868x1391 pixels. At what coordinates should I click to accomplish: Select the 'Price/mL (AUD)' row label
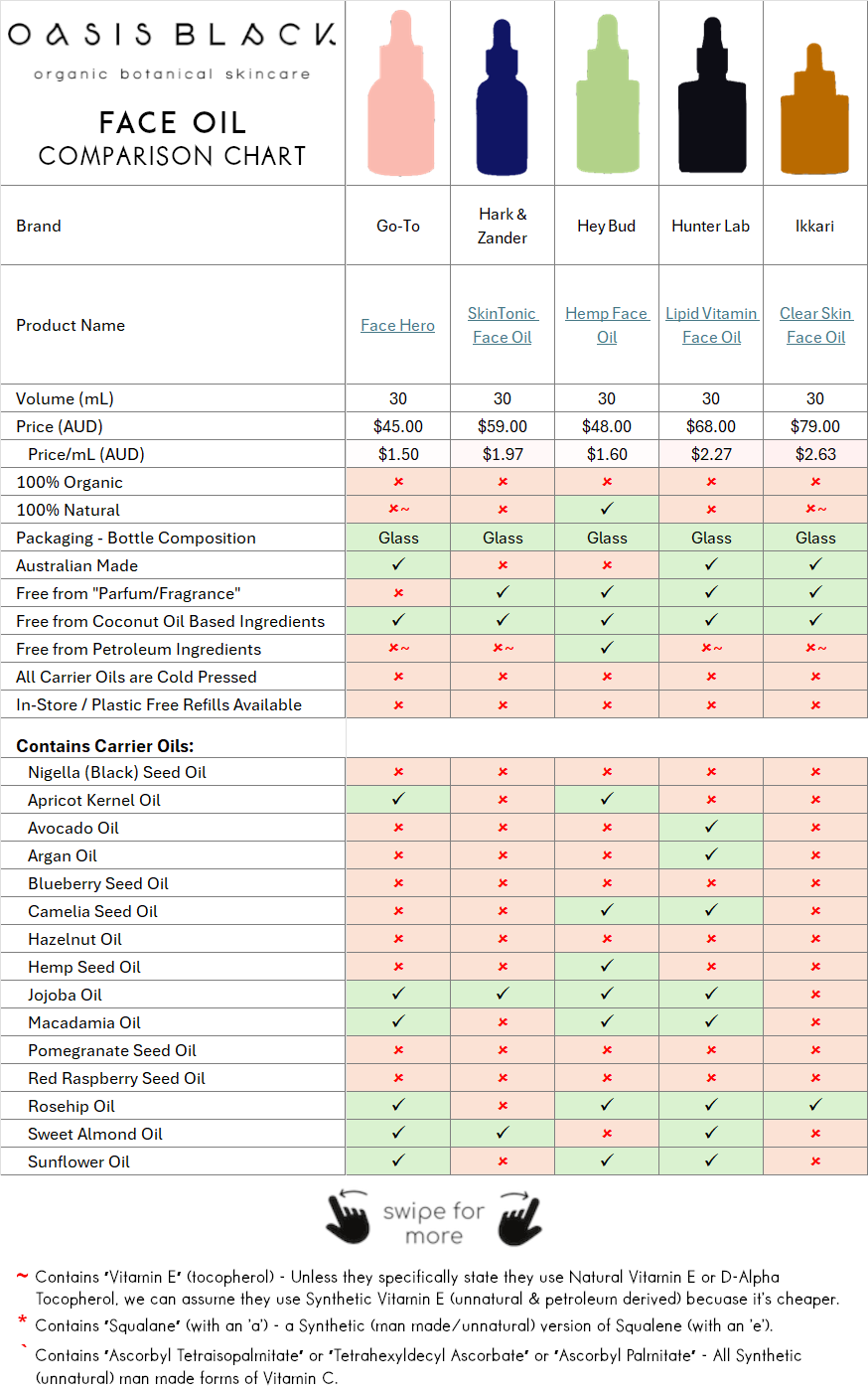(86, 454)
